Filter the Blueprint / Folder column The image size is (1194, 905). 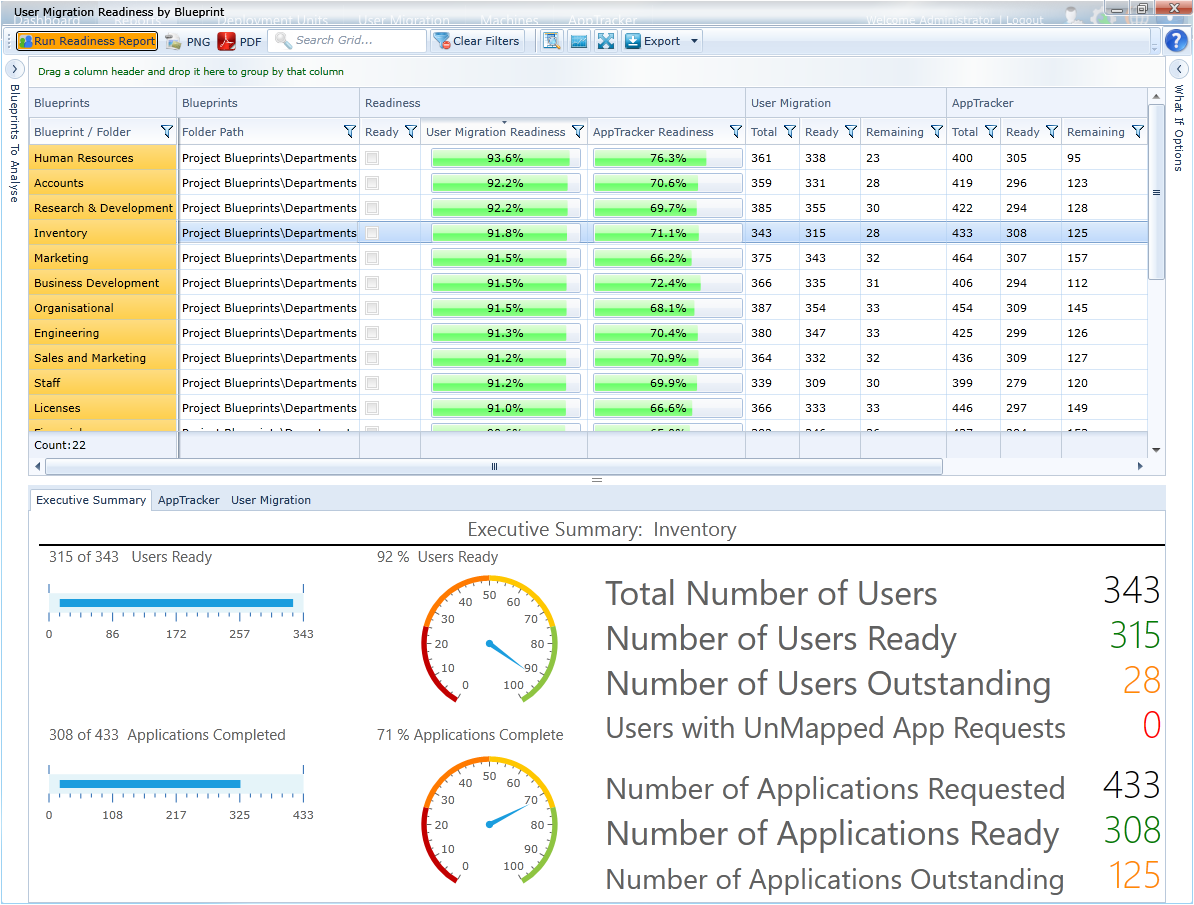(167, 132)
